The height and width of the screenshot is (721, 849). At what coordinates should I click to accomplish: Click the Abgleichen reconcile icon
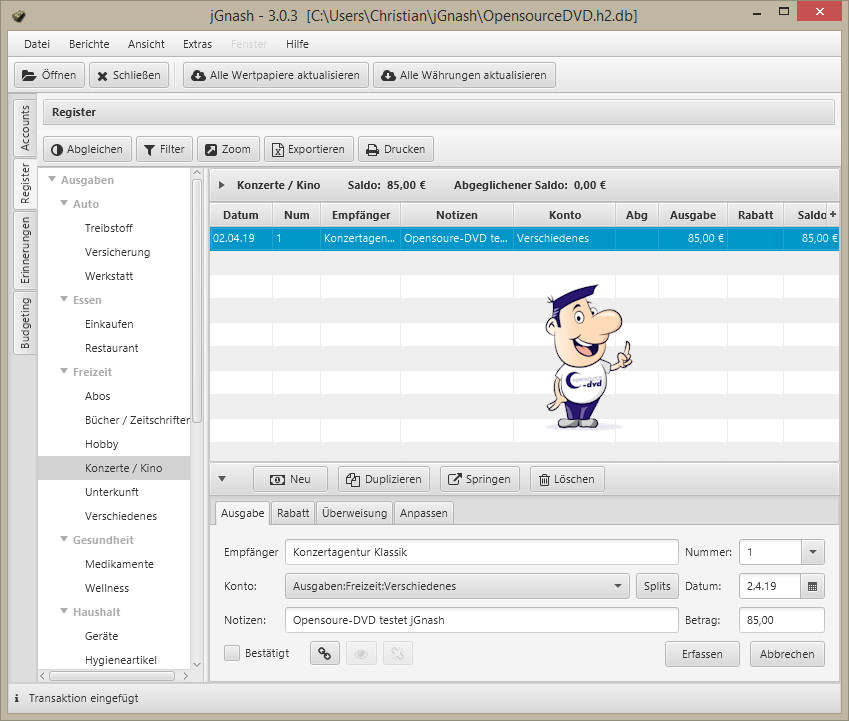tap(56, 149)
